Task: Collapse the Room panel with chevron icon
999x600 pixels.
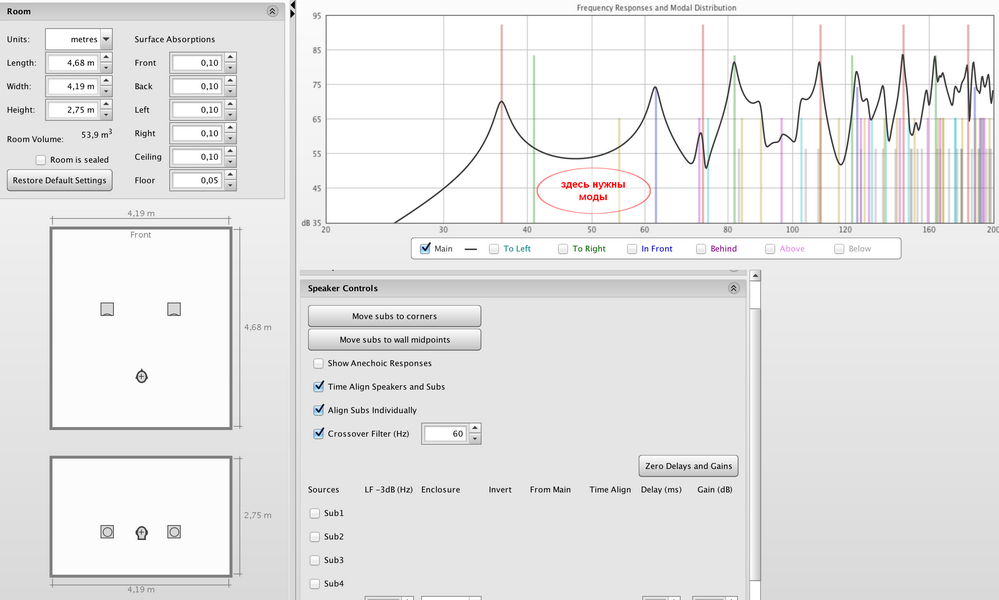Action: tap(273, 12)
